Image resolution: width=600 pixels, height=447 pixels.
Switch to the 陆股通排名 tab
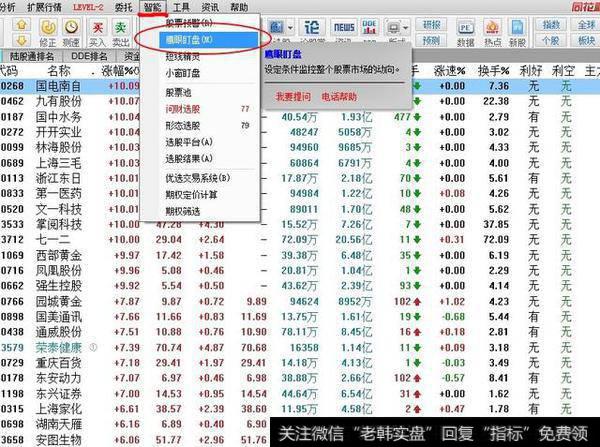(32, 57)
